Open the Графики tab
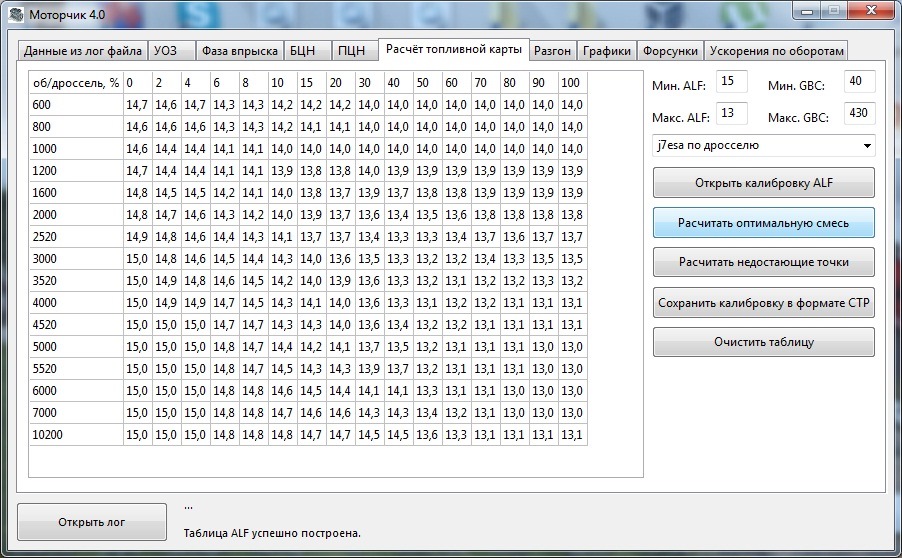The height and width of the screenshot is (558, 902). coord(607,51)
